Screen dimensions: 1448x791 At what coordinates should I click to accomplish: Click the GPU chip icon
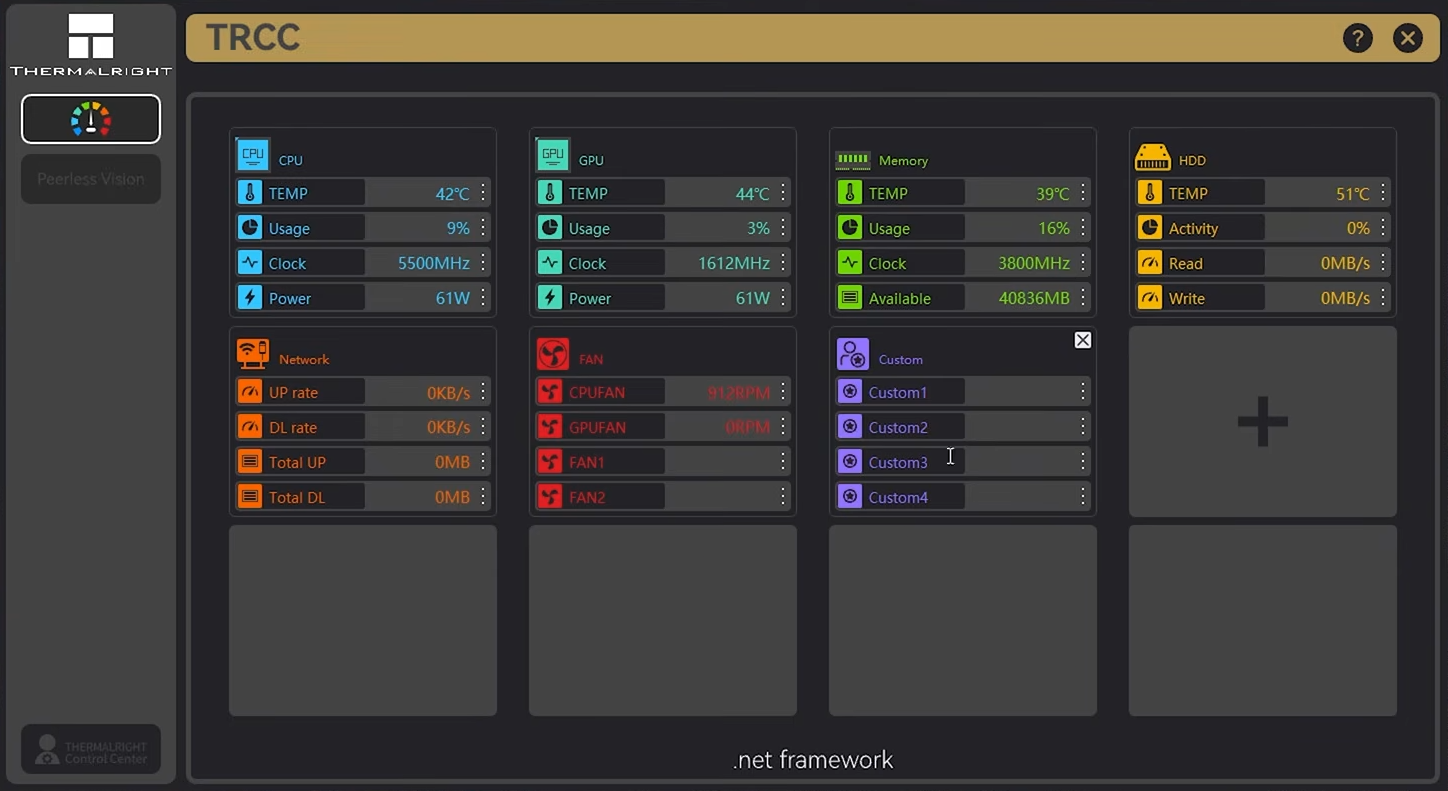pos(552,155)
